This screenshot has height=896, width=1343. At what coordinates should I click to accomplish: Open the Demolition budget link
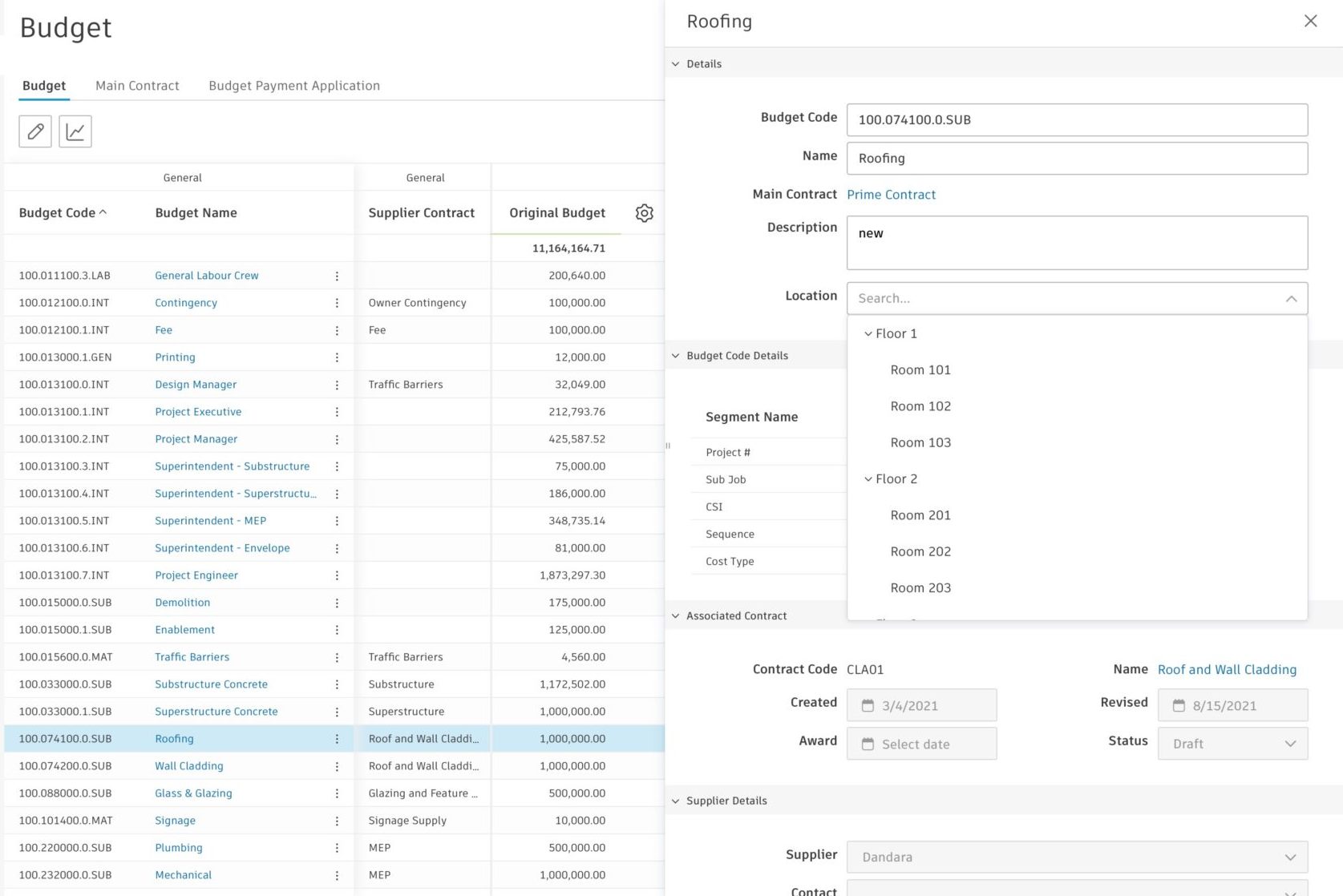[183, 603]
